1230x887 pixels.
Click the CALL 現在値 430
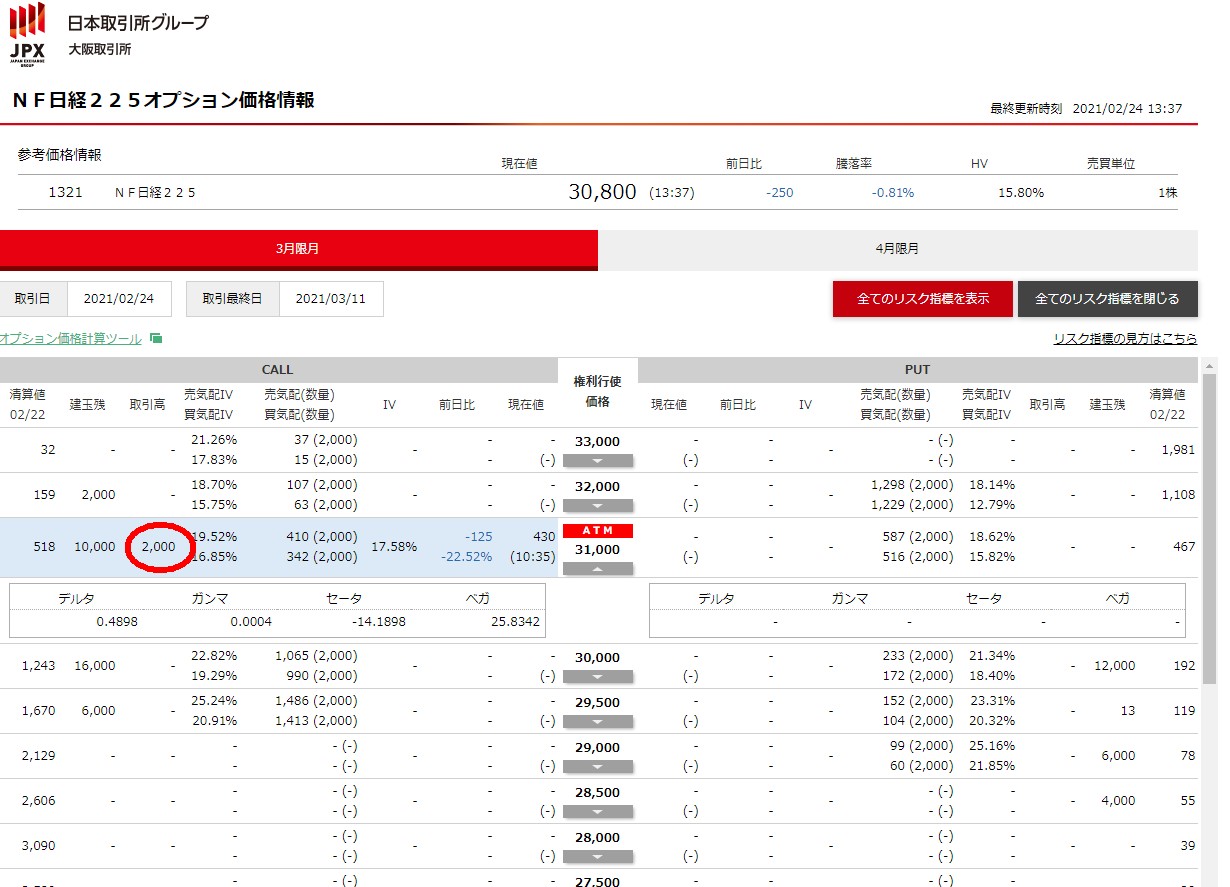tap(544, 537)
